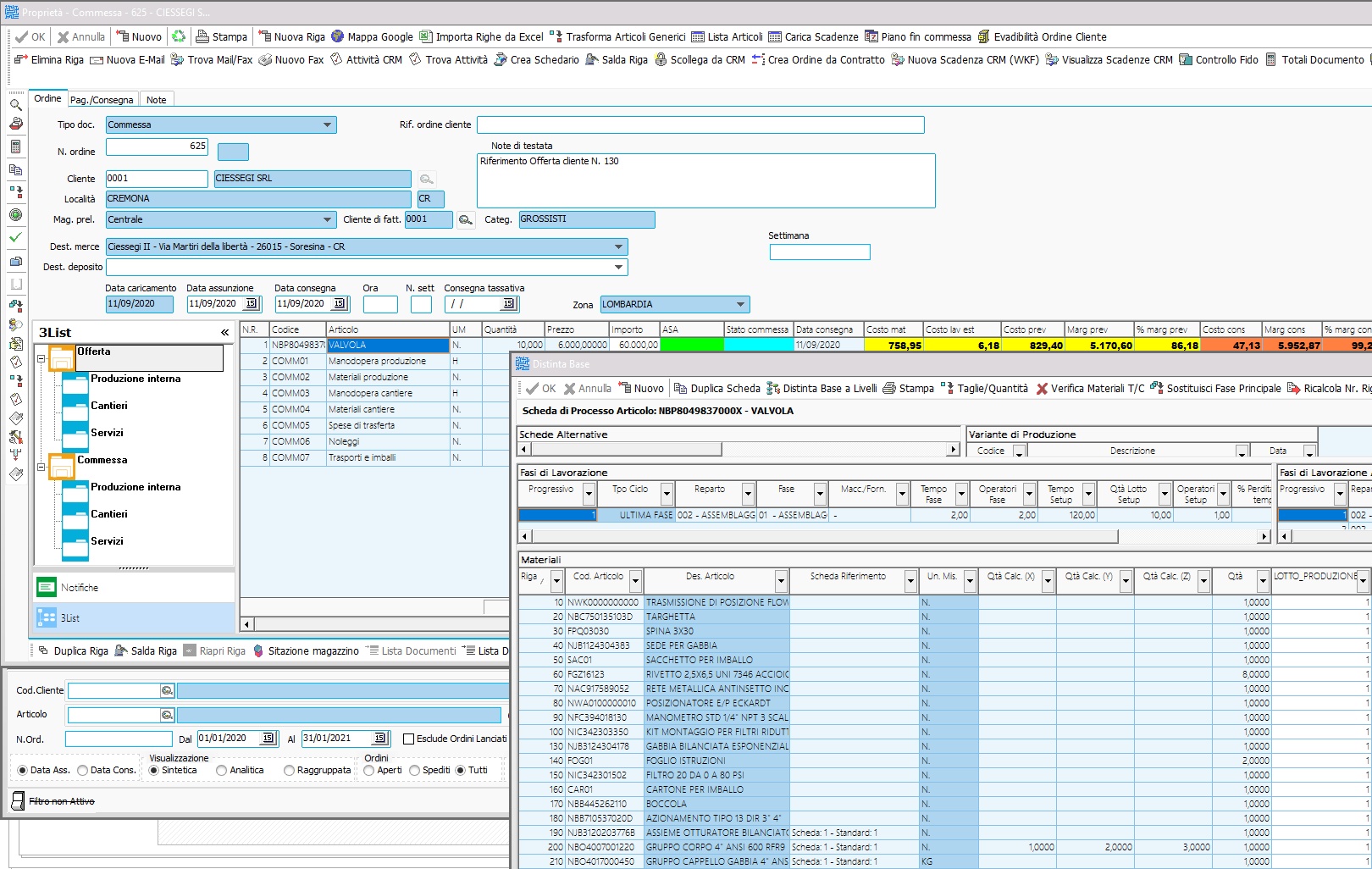Click the cyan Stato commessa cell

click(x=759, y=345)
